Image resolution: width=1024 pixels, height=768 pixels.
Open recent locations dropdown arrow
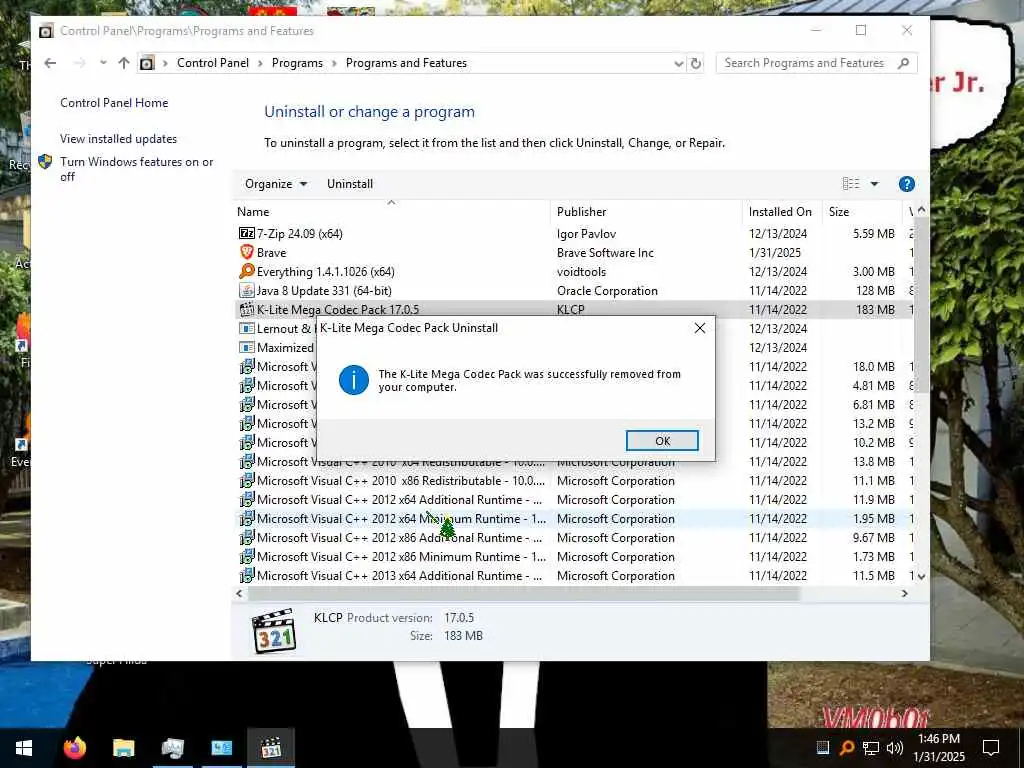click(x=103, y=63)
